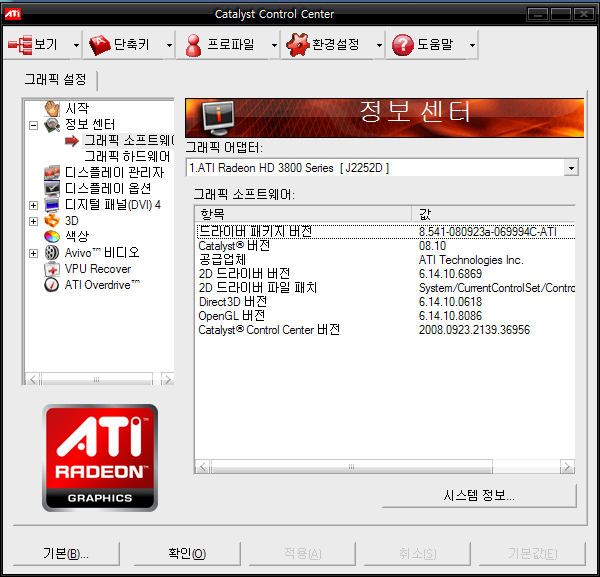Click the info monitor icon in banner
This screenshot has width=600, height=577.
(218, 118)
